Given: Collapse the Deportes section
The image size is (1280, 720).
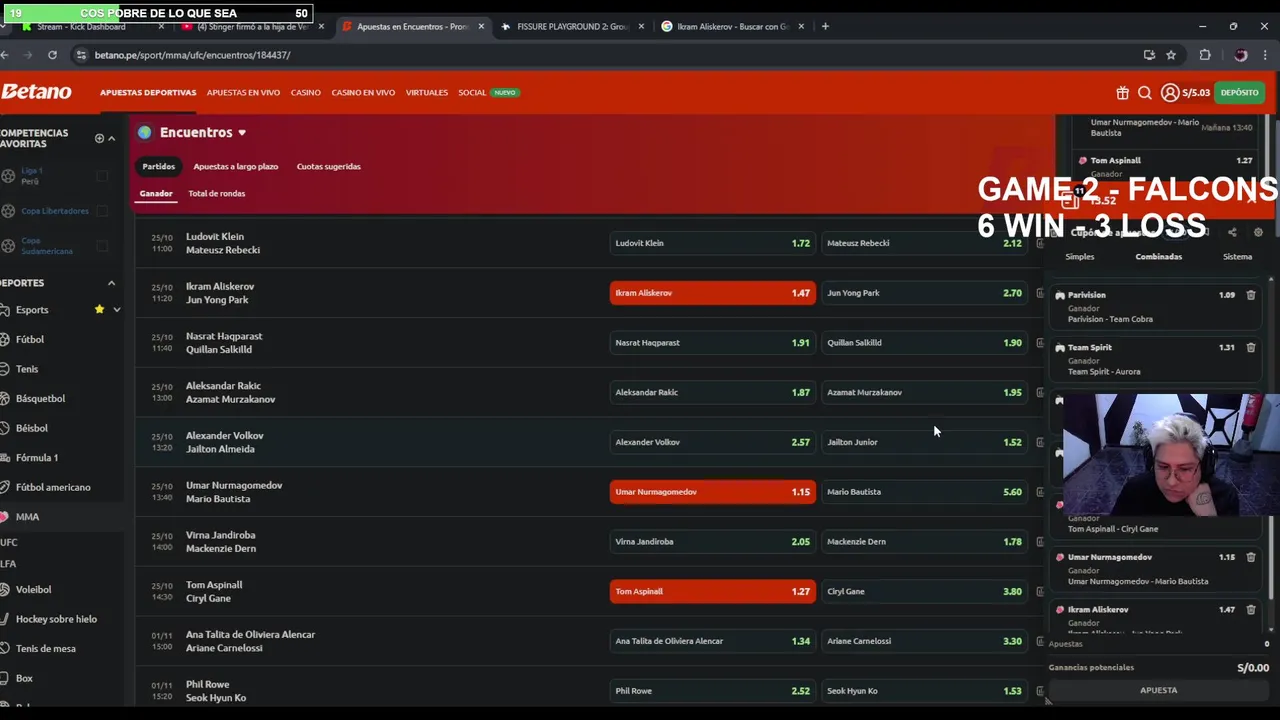Looking at the screenshot, I should [111, 283].
